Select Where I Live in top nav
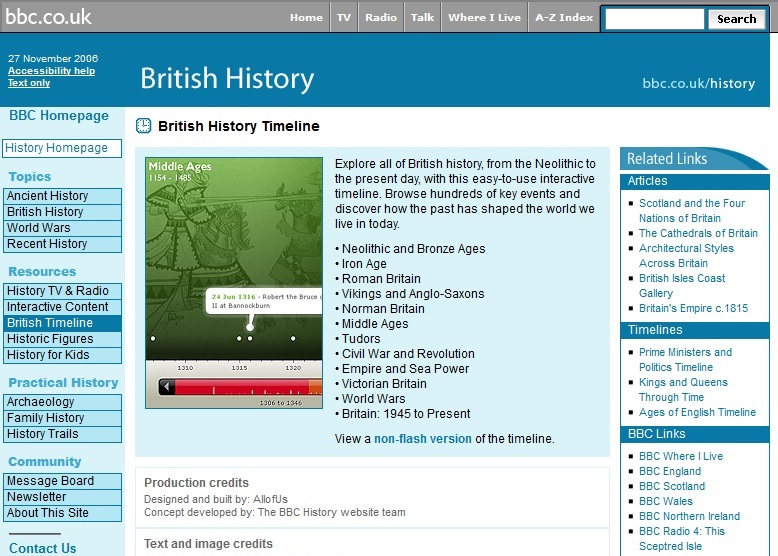The image size is (778, 556). [x=484, y=17]
